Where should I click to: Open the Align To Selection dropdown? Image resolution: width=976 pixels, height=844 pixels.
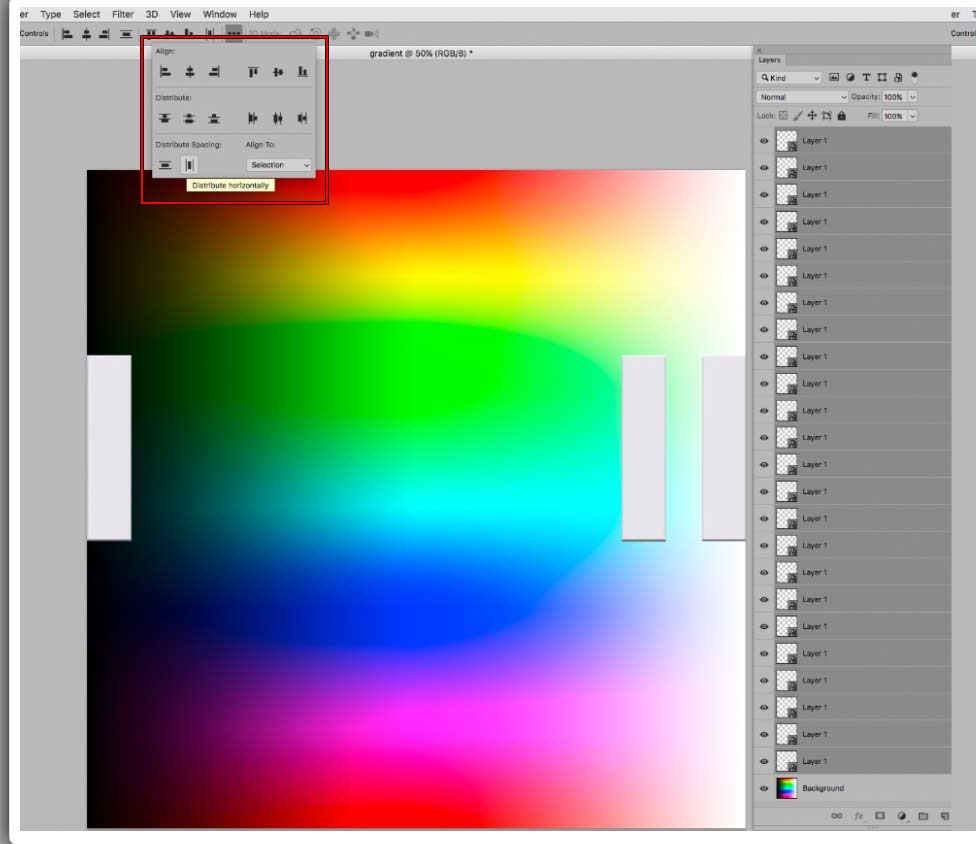278,164
